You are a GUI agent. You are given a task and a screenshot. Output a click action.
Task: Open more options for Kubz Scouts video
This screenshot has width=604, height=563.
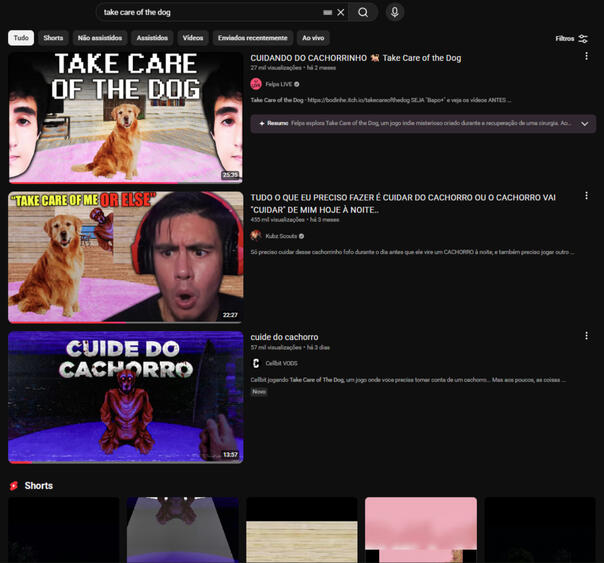586,196
